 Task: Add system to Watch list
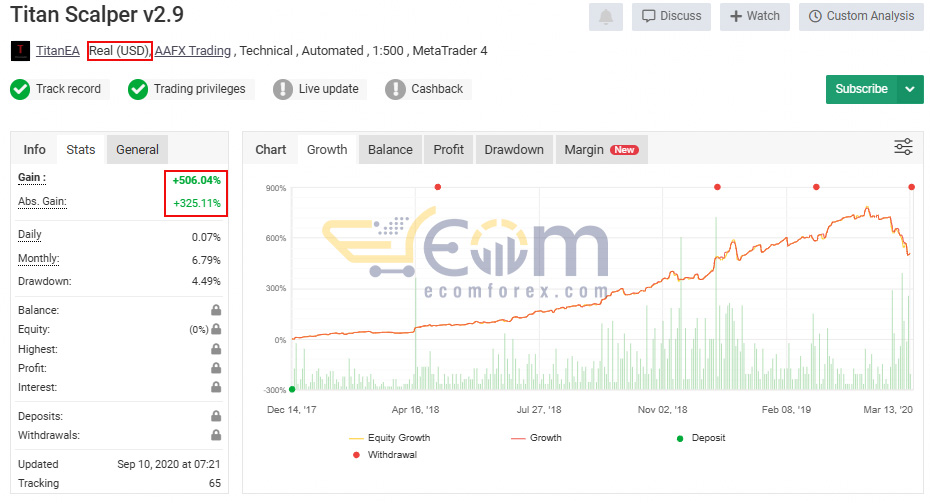[754, 17]
